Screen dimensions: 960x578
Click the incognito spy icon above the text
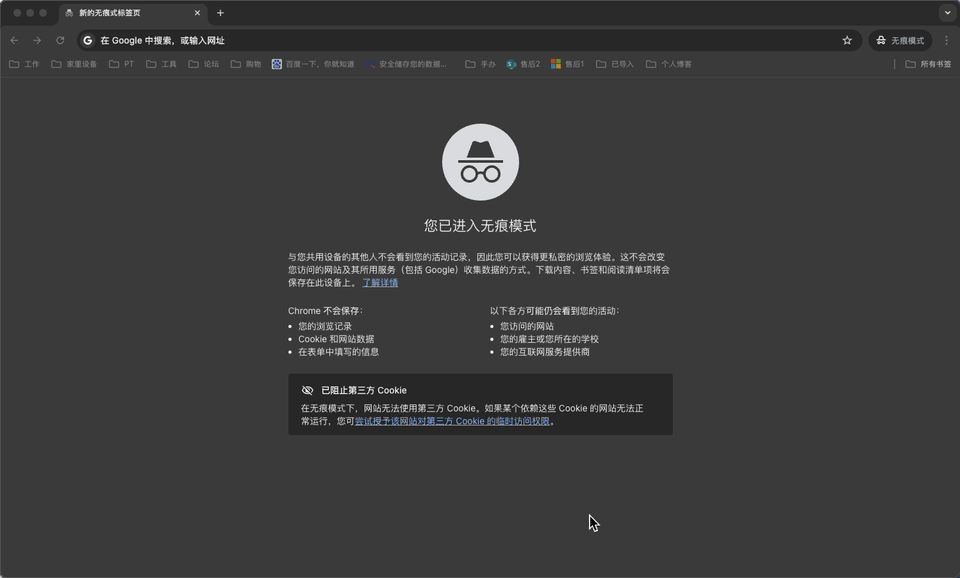pos(480,161)
